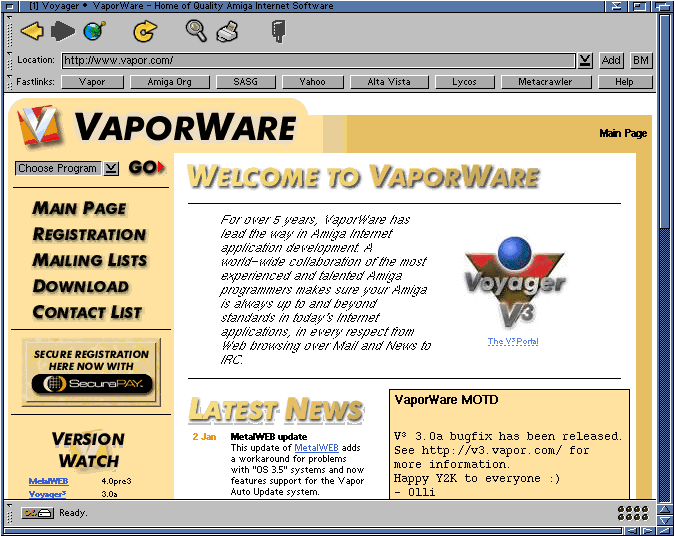
Task: Collapse the Location bar group handle
Action: [x=9, y=60]
